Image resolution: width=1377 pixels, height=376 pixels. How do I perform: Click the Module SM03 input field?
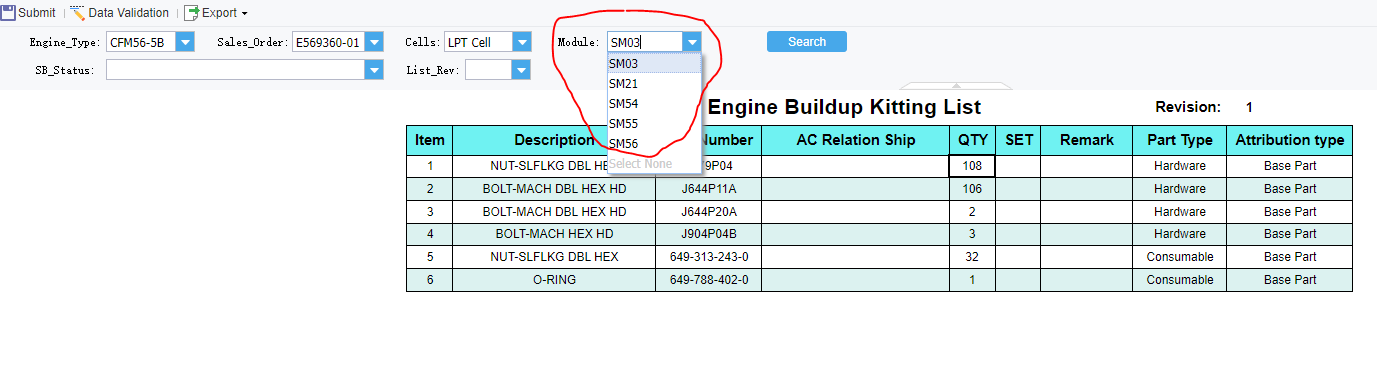(x=645, y=42)
